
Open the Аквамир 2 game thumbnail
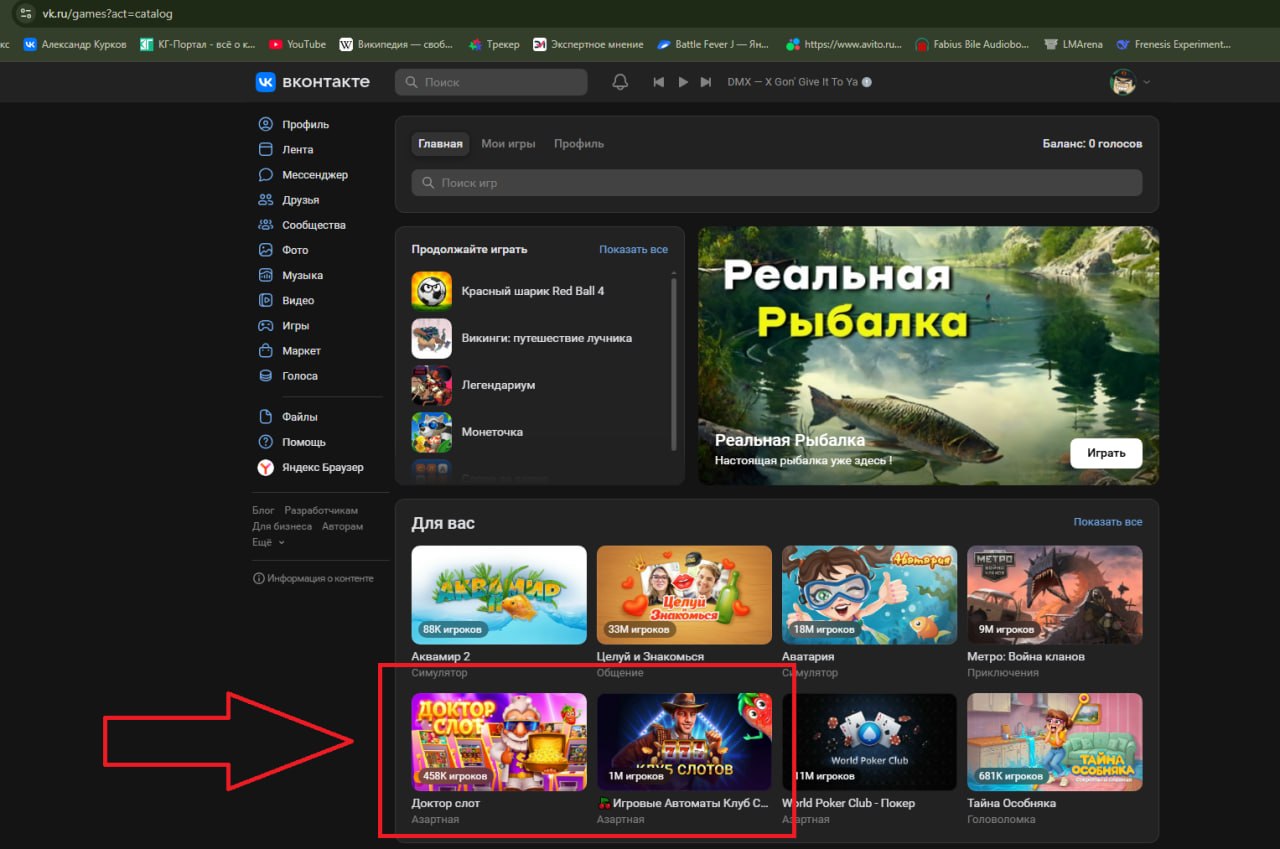[499, 594]
